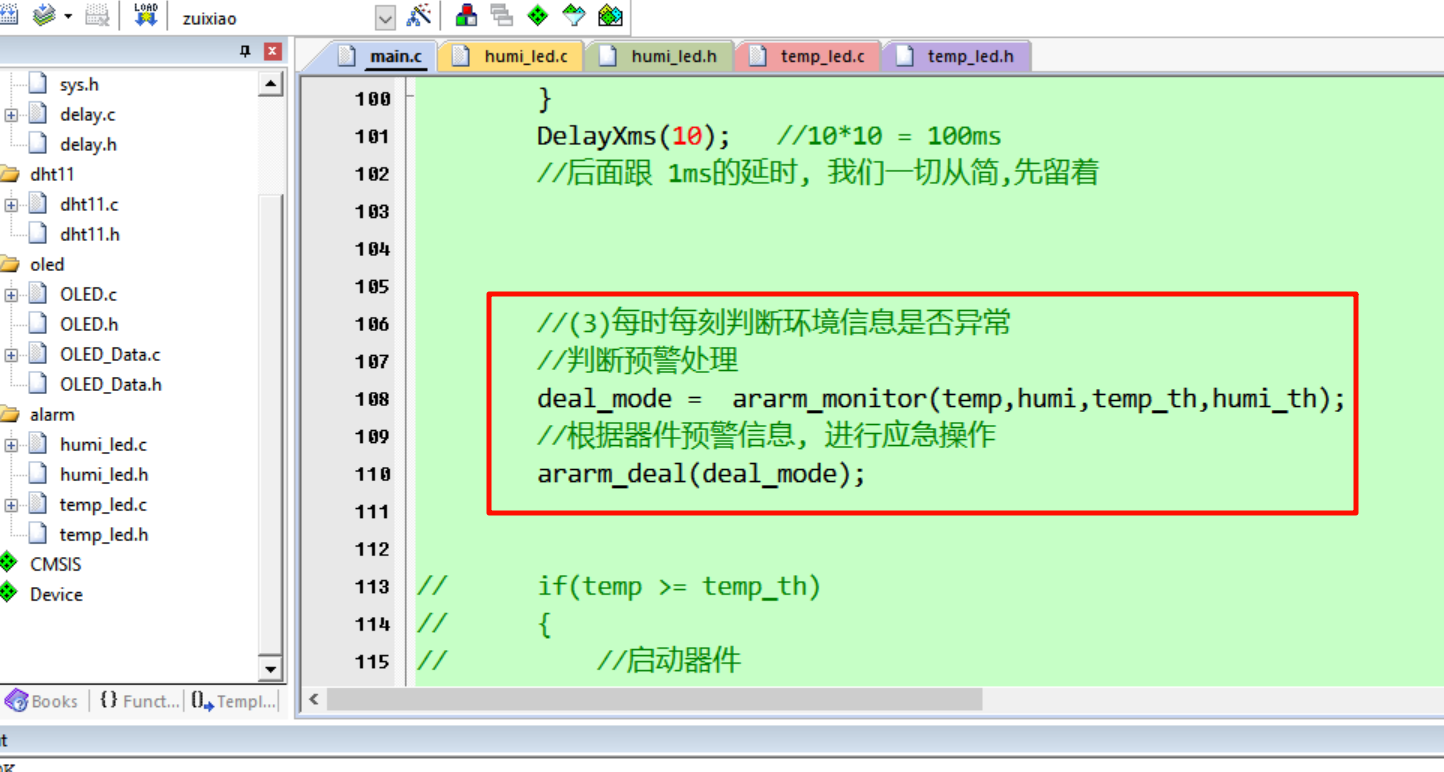1444x772 pixels.
Task: Click the CMSIS component diamond icon
Action: [x=8, y=562]
